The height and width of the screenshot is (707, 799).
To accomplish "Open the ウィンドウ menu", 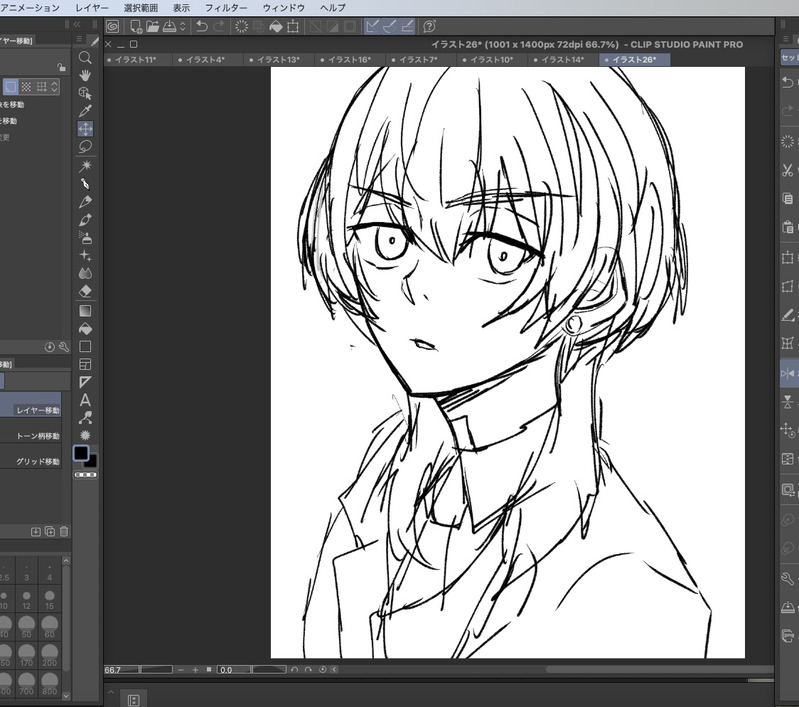I will (284, 8).
